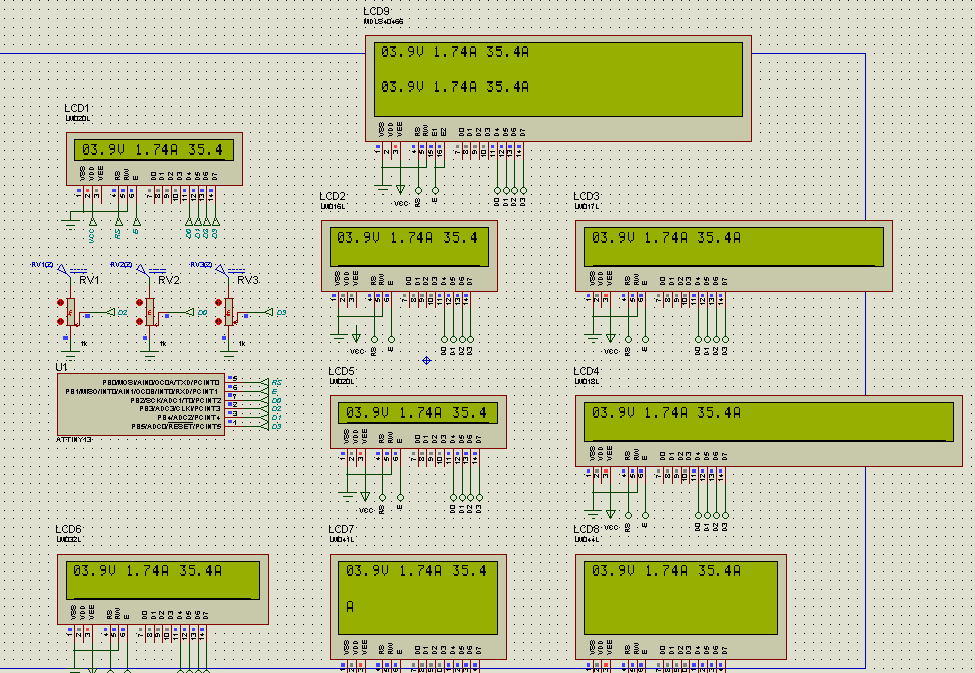Click the LCD1 display component
This screenshot has height=673, width=975.
tap(154, 151)
